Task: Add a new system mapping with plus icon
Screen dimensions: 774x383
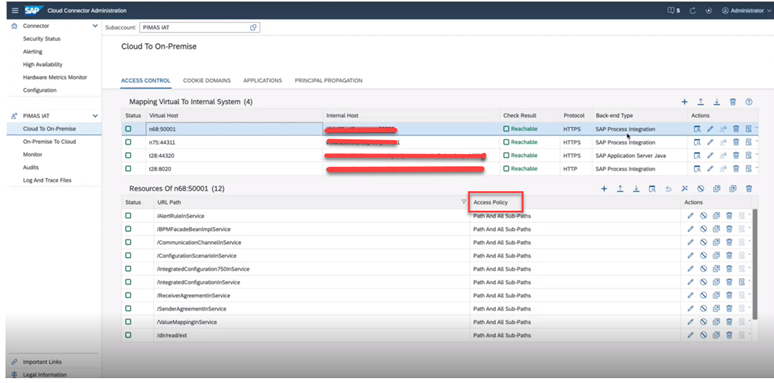Action: point(685,102)
